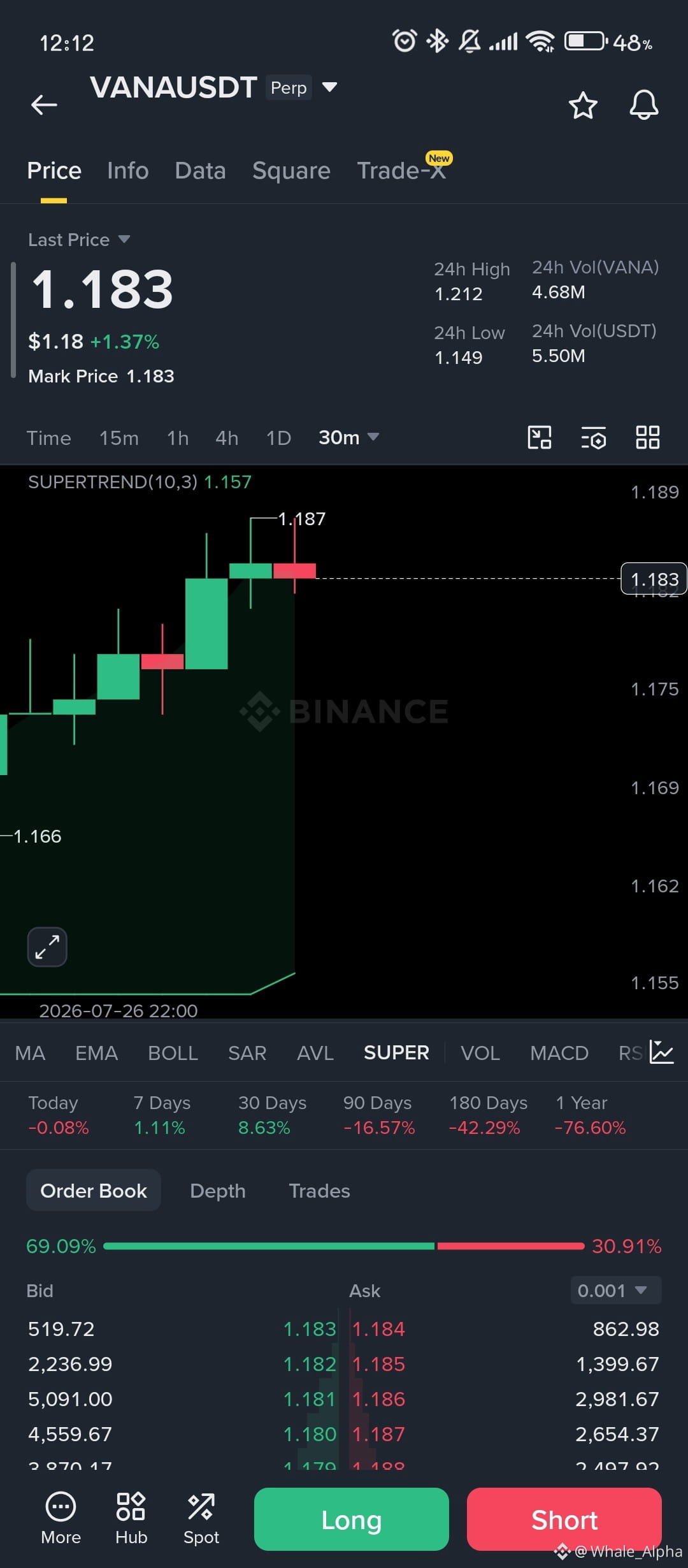This screenshot has width=688, height=1568.
Task: Open the Square tab
Action: click(x=292, y=171)
